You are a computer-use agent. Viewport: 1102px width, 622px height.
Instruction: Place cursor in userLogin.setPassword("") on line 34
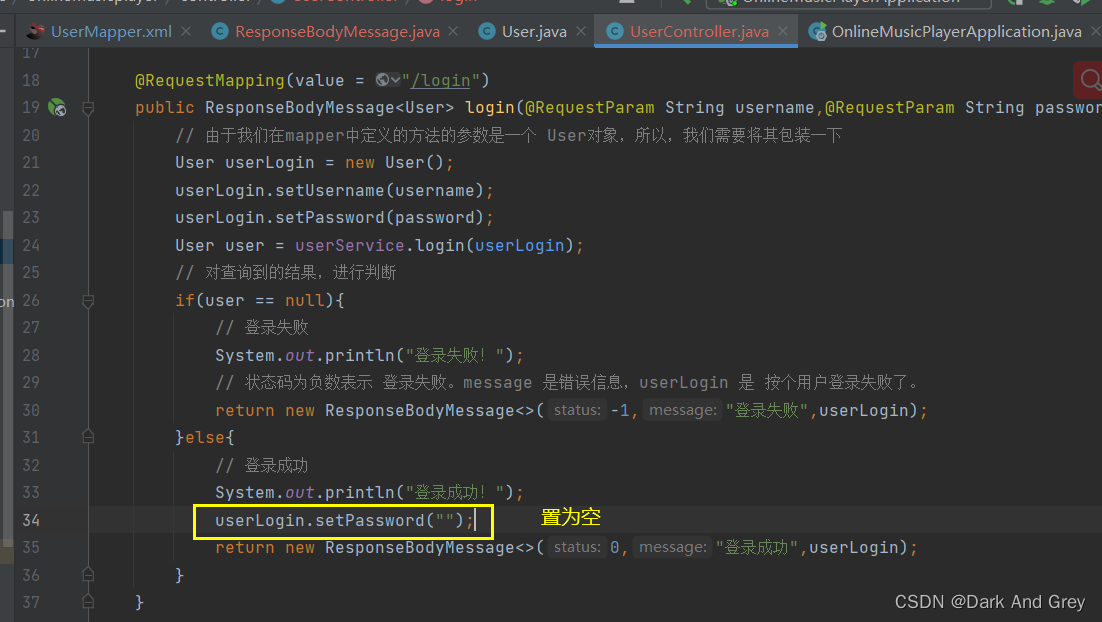click(x=344, y=521)
